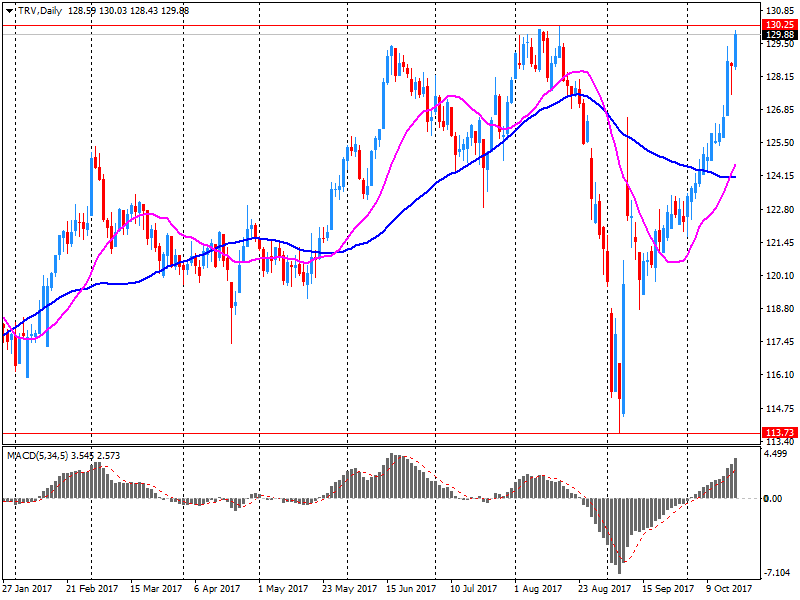
Task: Click the 114.75 price scale value
Action: 780,408
